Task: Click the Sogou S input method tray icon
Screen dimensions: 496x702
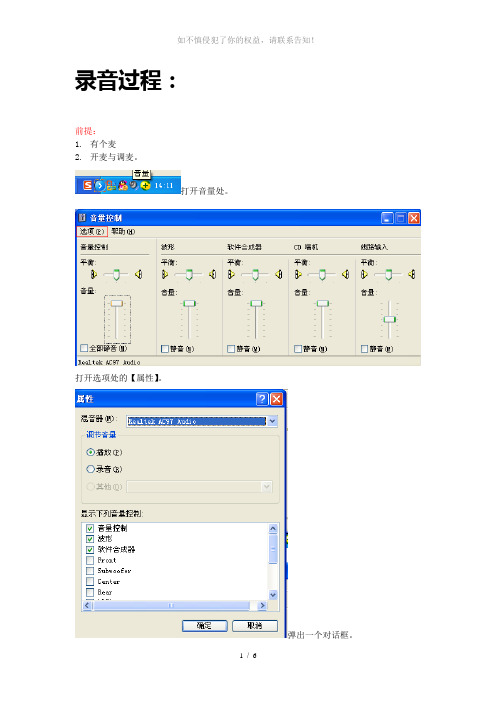Action: (88, 185)
